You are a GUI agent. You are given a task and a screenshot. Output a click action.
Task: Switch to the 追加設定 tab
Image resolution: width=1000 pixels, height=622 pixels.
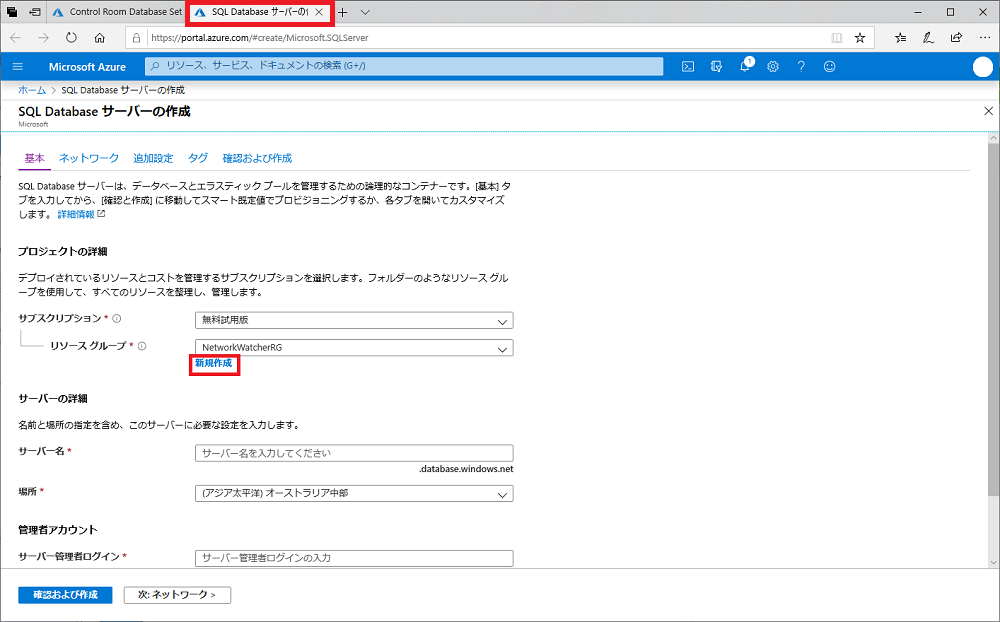tap(153, 158)
